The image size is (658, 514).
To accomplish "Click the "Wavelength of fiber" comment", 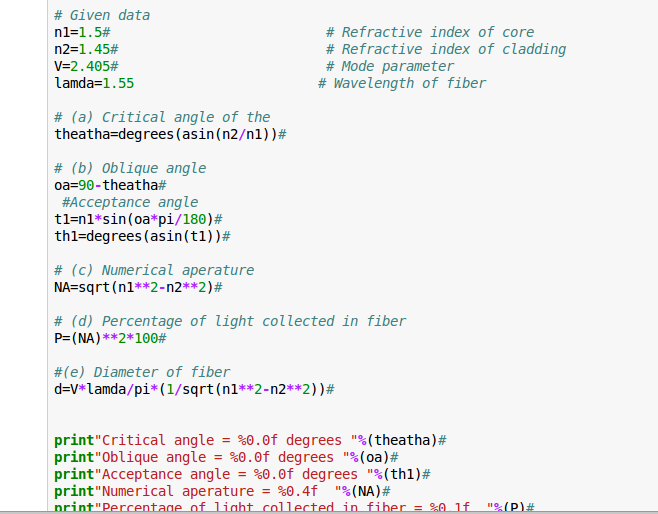I will coord(402,83).
